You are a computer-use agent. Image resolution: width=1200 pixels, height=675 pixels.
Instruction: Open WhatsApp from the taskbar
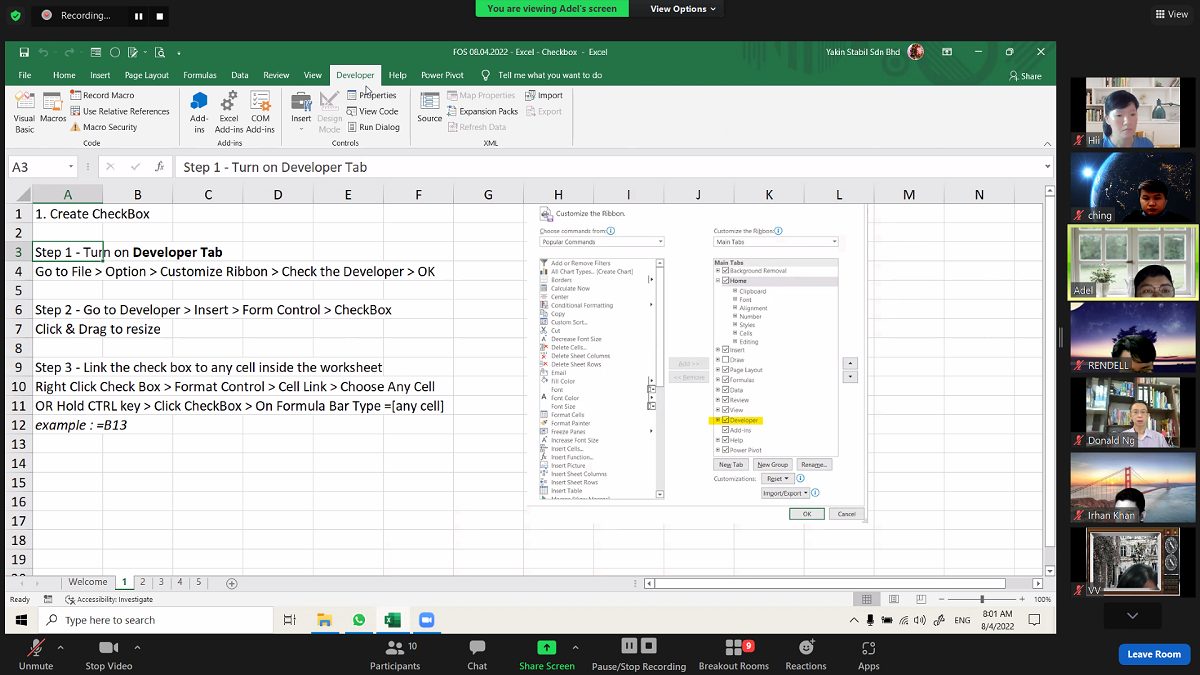click(x=359, y=620)
